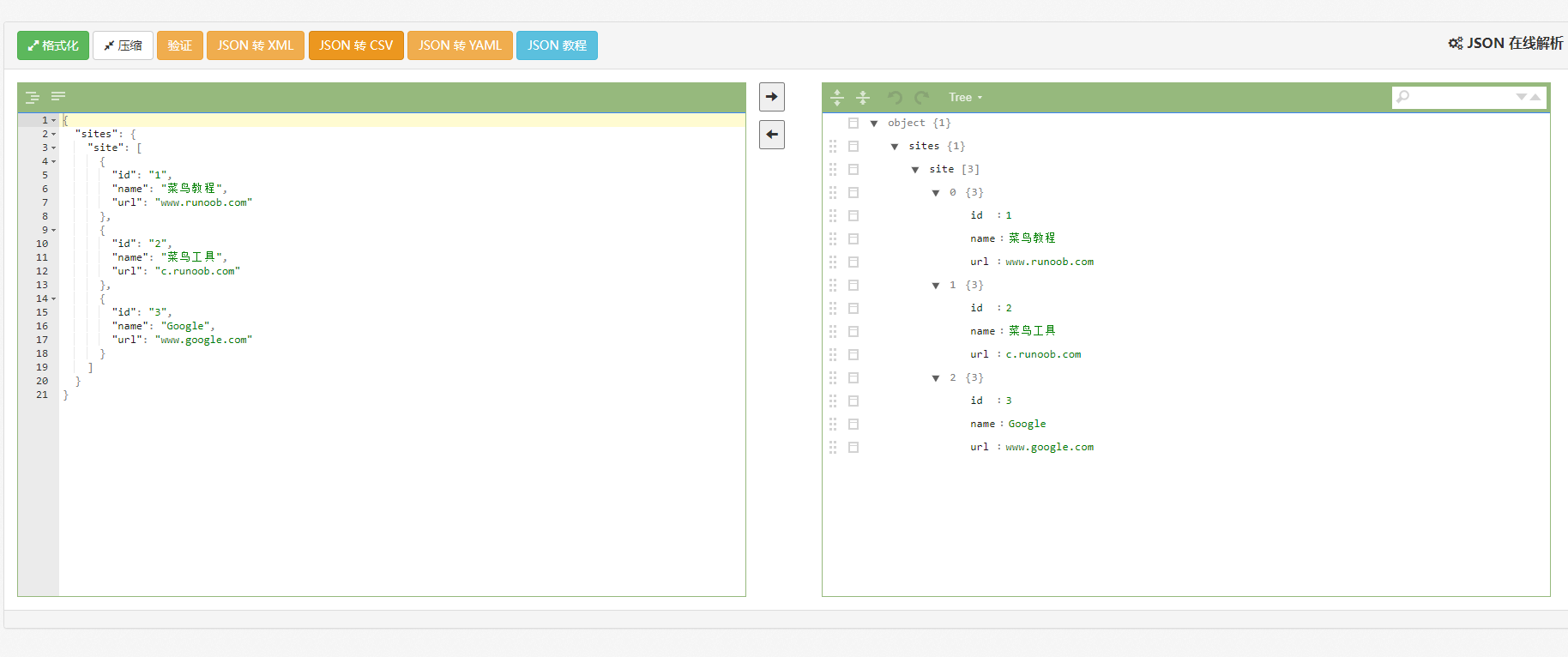Click "Google" string on code line 16
Image resolution: width=1568 pixels, height=657 pixels.
185,326
